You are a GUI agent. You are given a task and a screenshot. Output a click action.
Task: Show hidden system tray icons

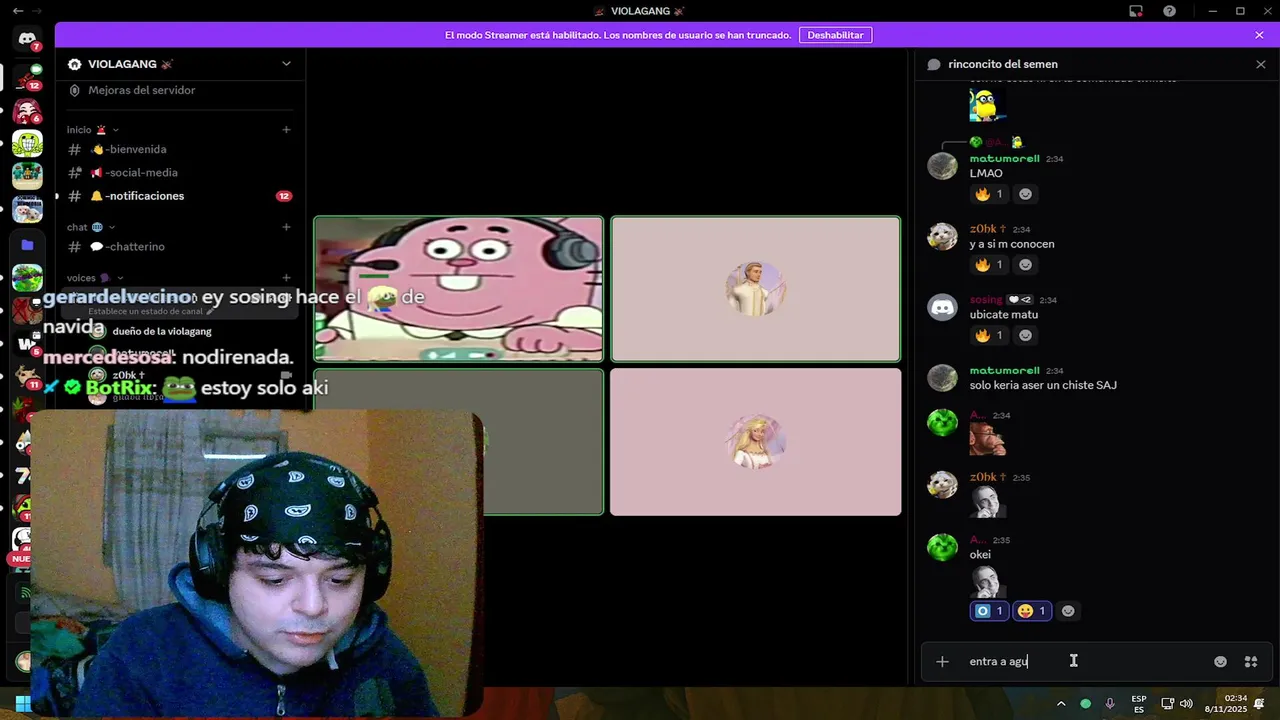pos(1061,704)
